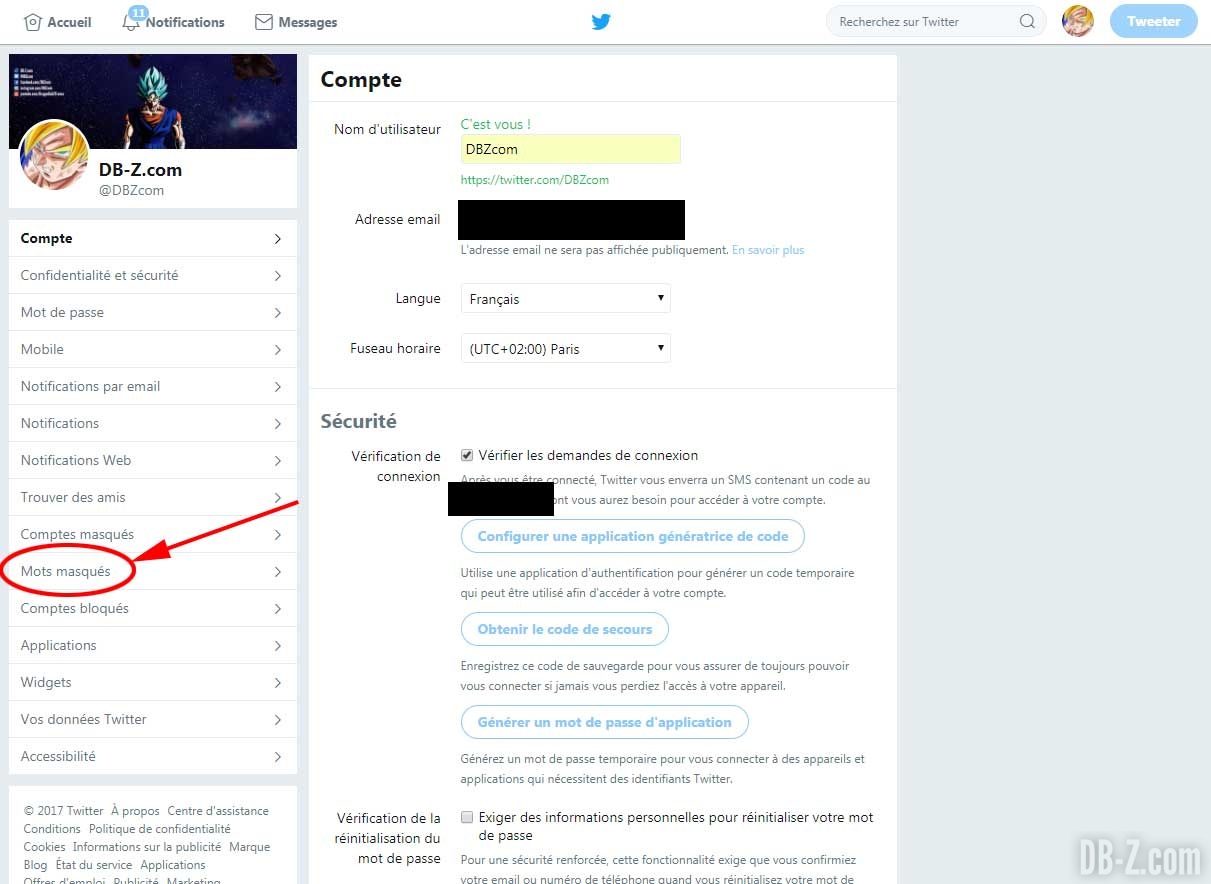Click the DB-Z.com profile name
1211x884 pixels.
click(140, 170)
